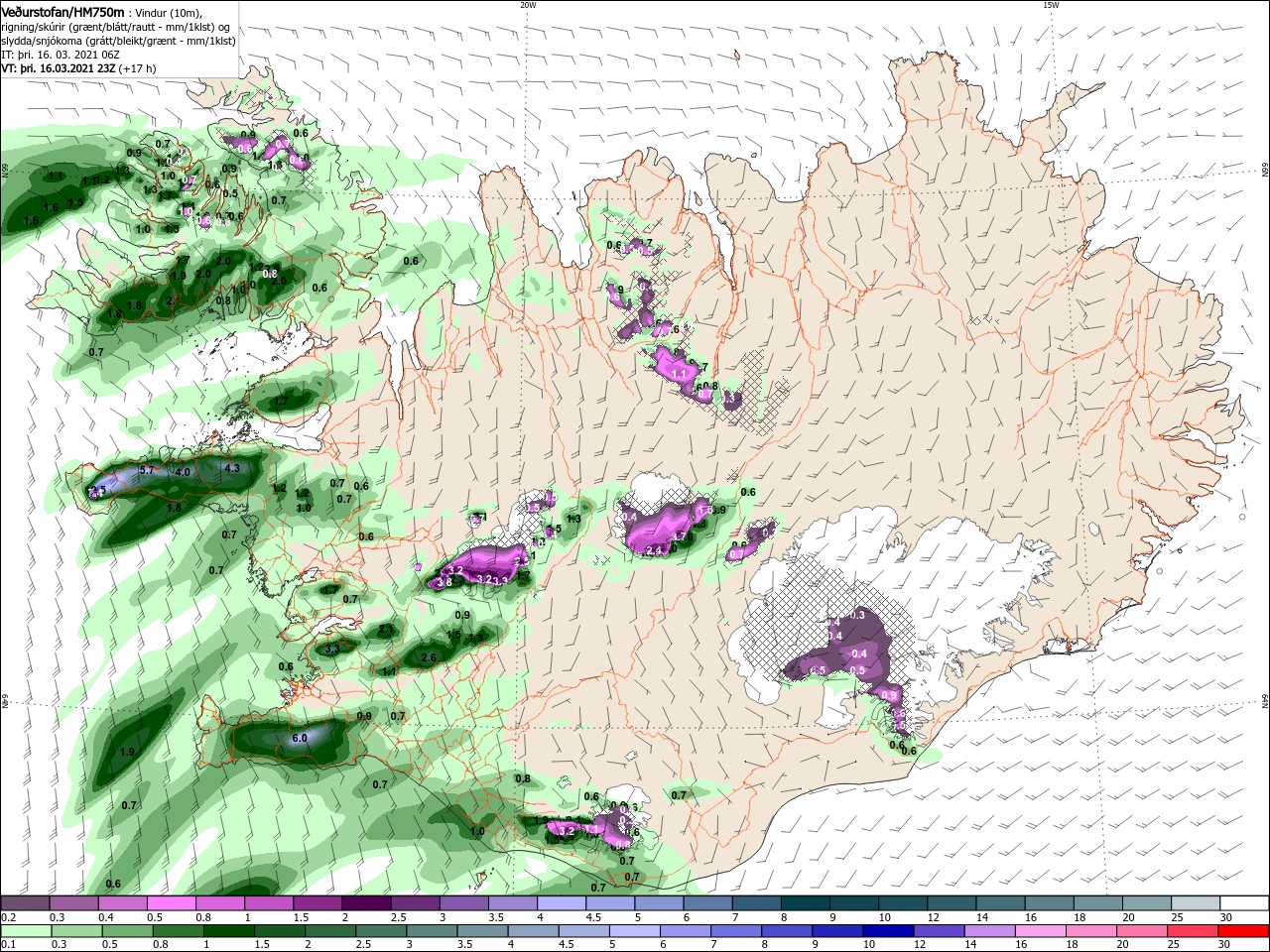Click the 'IT: þri. 16. 03. 2021 06Z' line
This screenshot has height=952, width=1270.
coord(59,55)
